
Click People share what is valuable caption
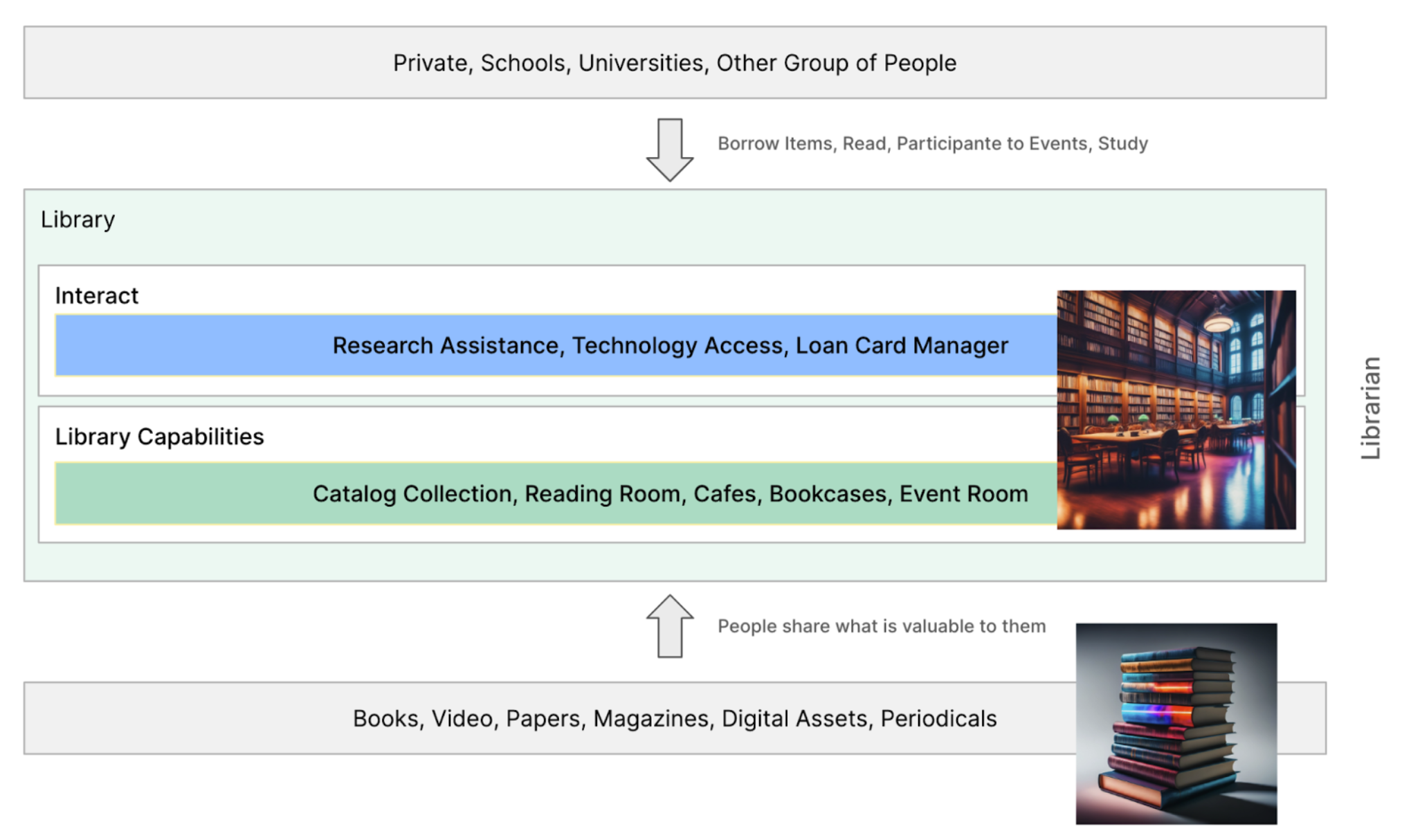tap(881, 626)
